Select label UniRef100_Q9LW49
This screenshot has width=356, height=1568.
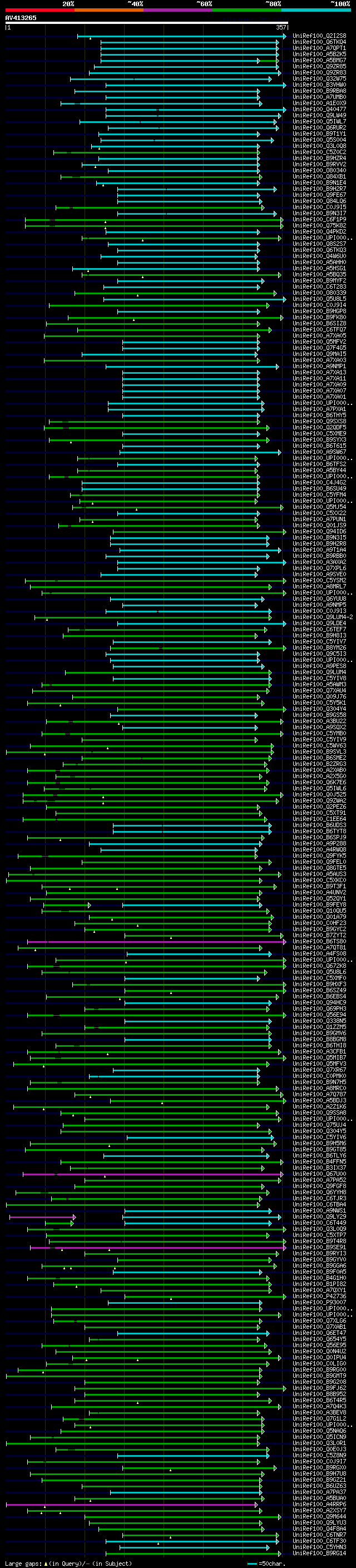coord(319,116)
